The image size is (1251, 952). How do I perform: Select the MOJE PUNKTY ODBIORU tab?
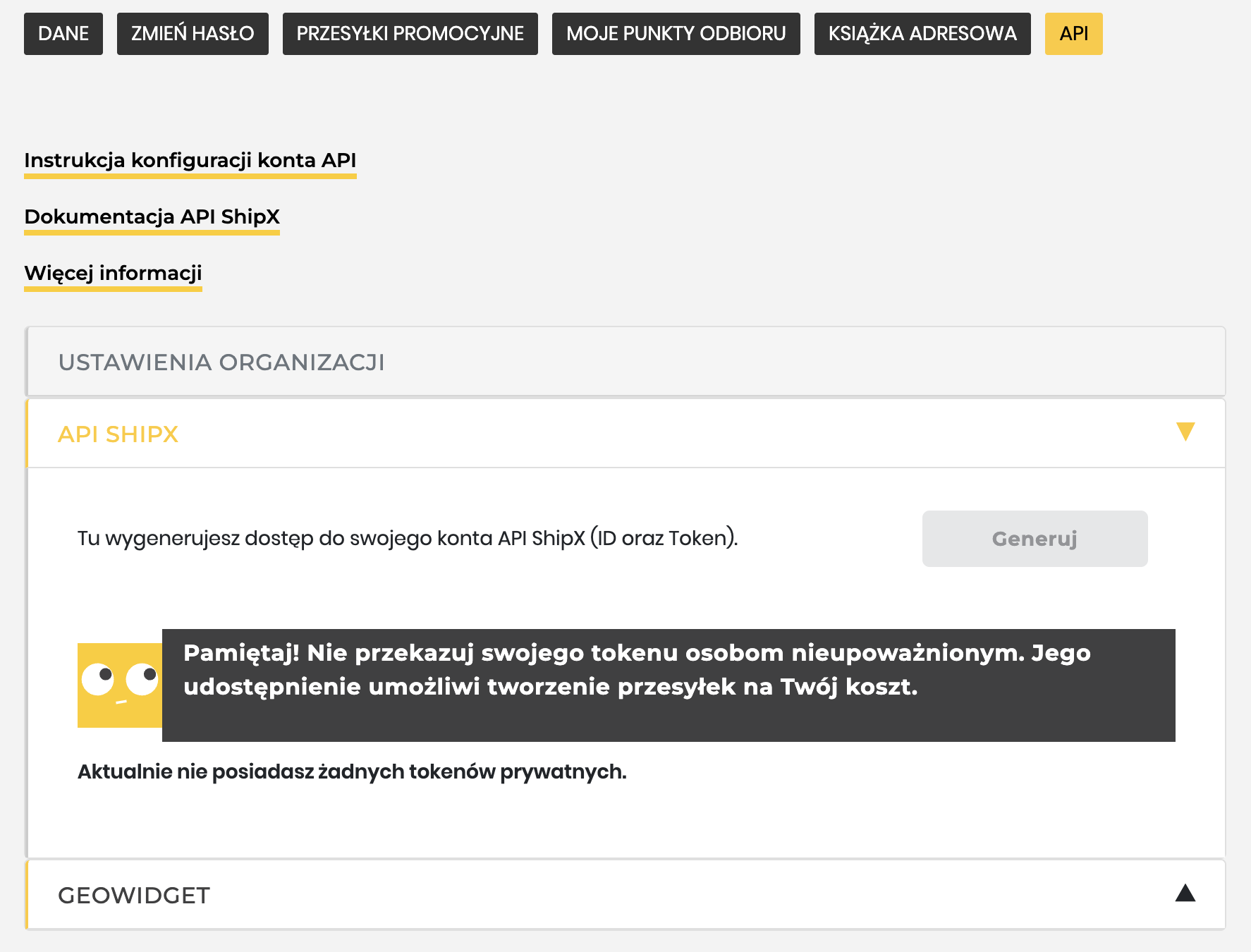point(676,34)
